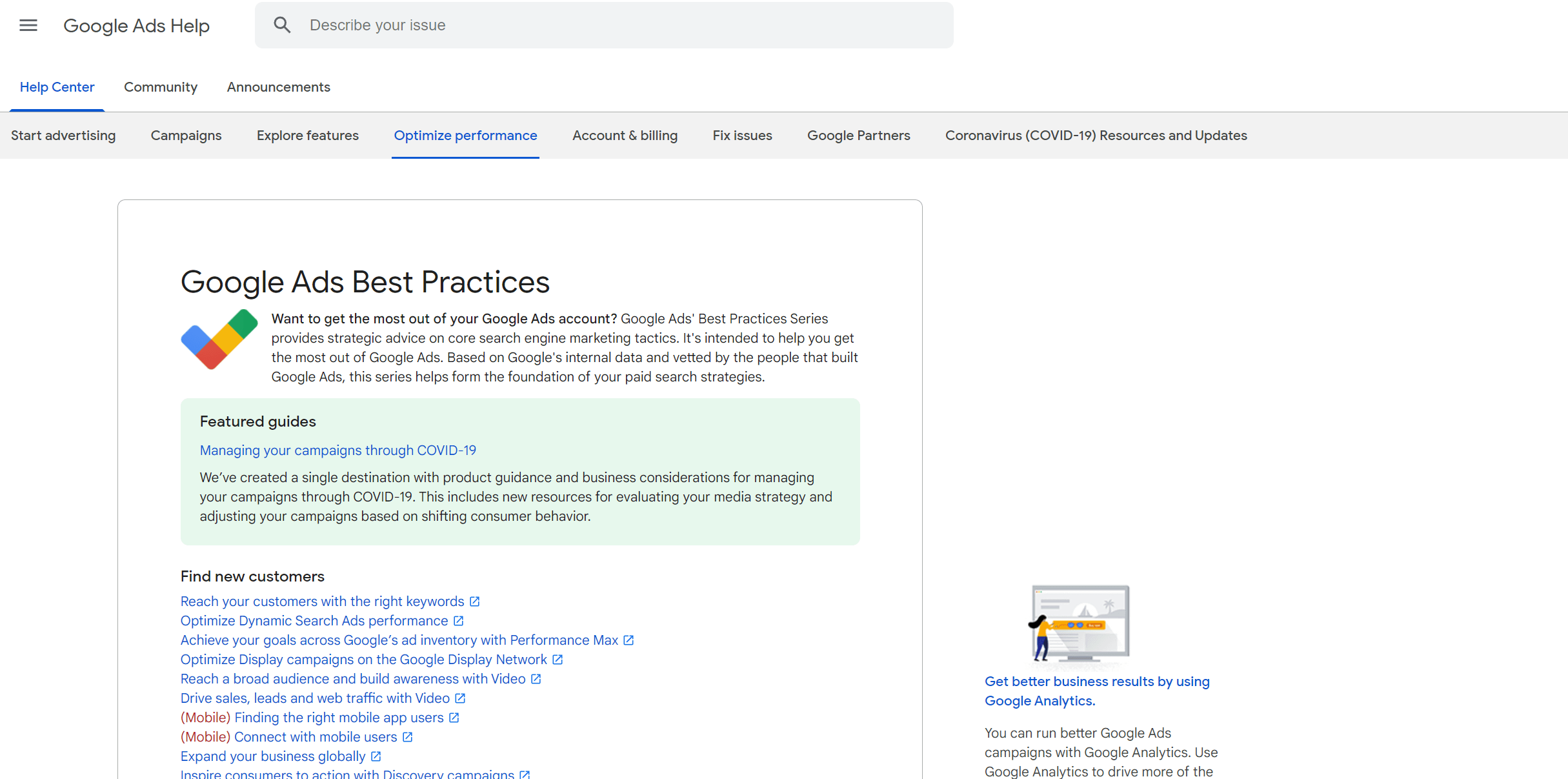Screen dimensions: 1568x779
Task: Click the hamburger menu icon
Action: [28, 25]
